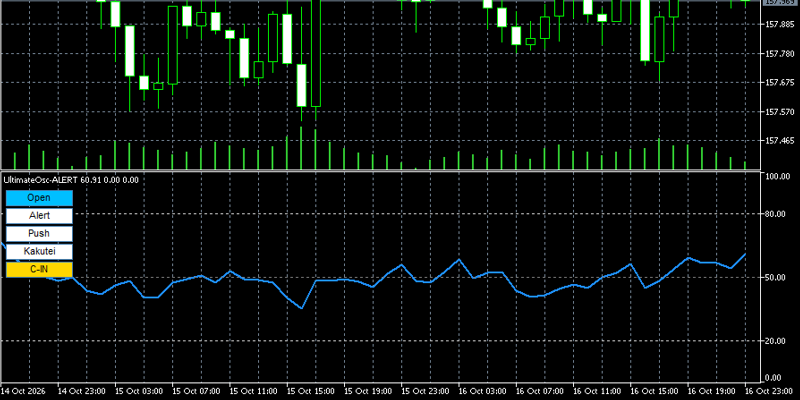Click the yellow C-IN button
800x400 pixels.
coord(39,270)
